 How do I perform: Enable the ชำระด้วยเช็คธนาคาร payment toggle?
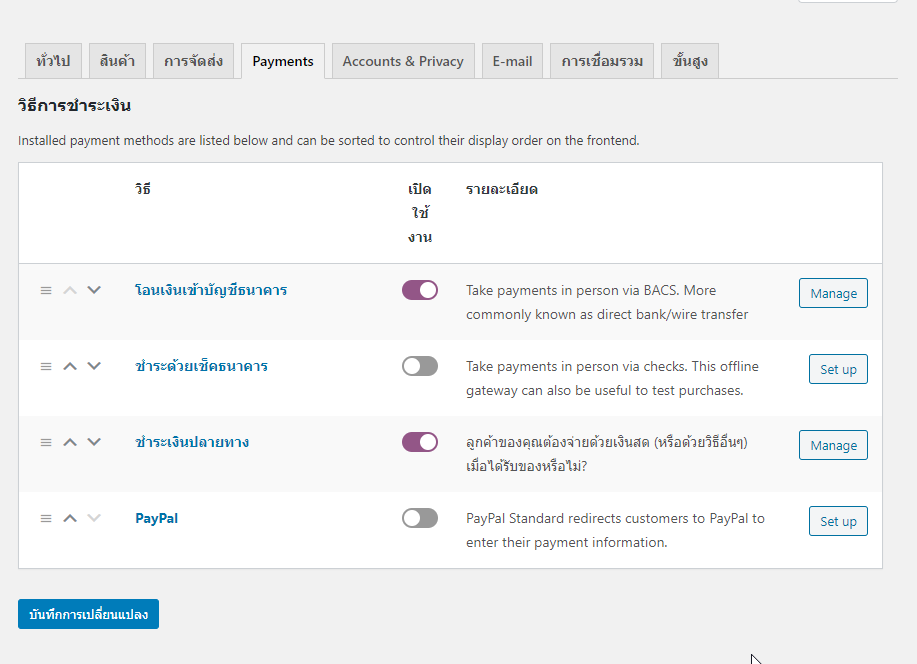click(420, 366)
